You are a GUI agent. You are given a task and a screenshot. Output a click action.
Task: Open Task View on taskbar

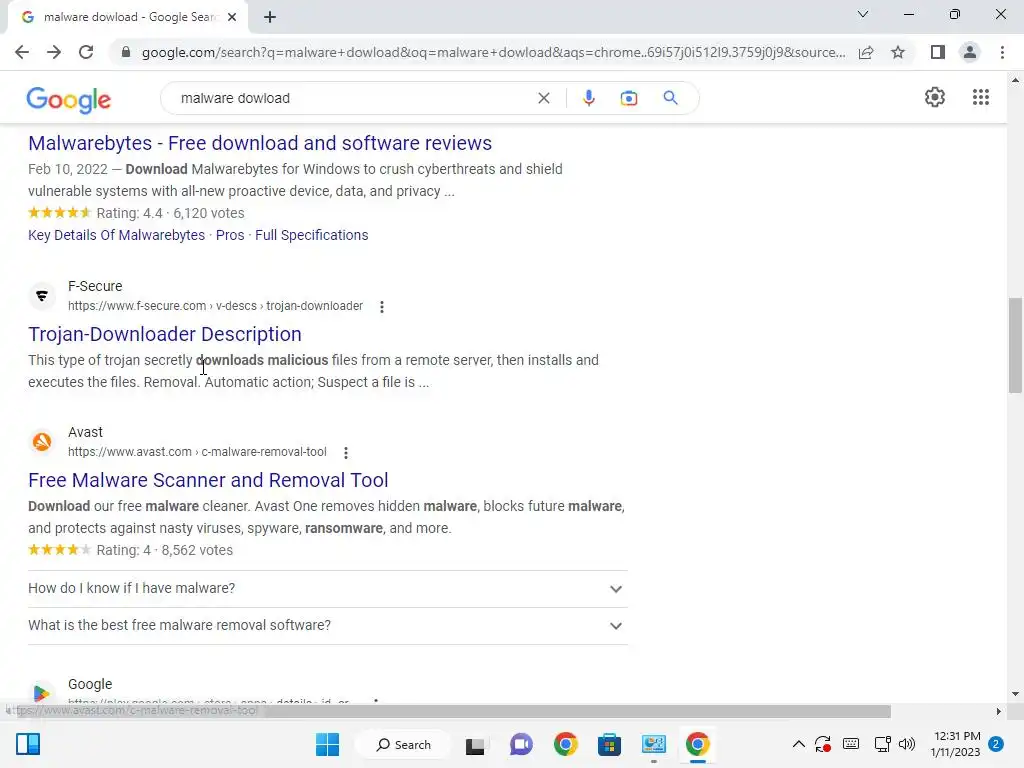pyautogui.click(x=475, y=744)
